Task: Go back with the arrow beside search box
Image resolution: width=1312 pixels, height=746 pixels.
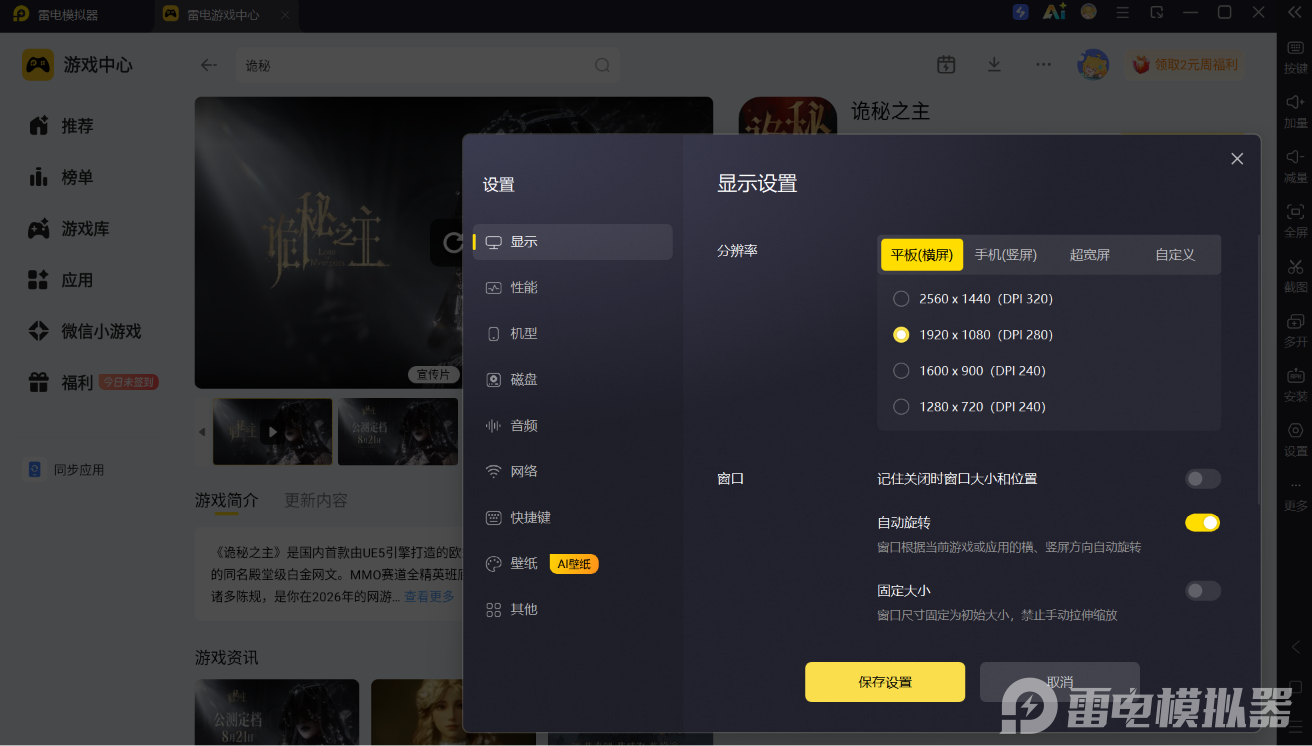Action: click(x=209, y=65)
